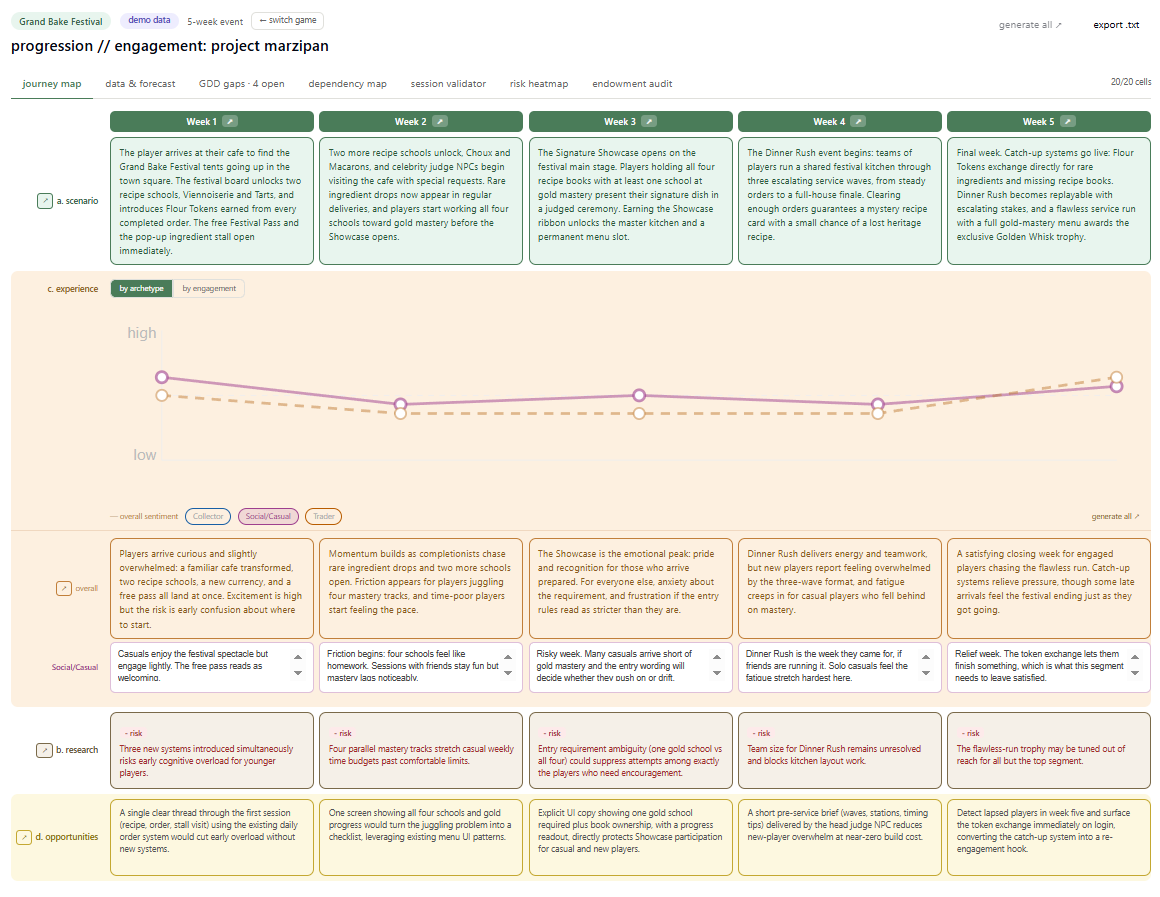Screen dimensions: 1160x897
Task: Click dashed overall sentiment Week 1 point
Action: (x=162, y=395)
